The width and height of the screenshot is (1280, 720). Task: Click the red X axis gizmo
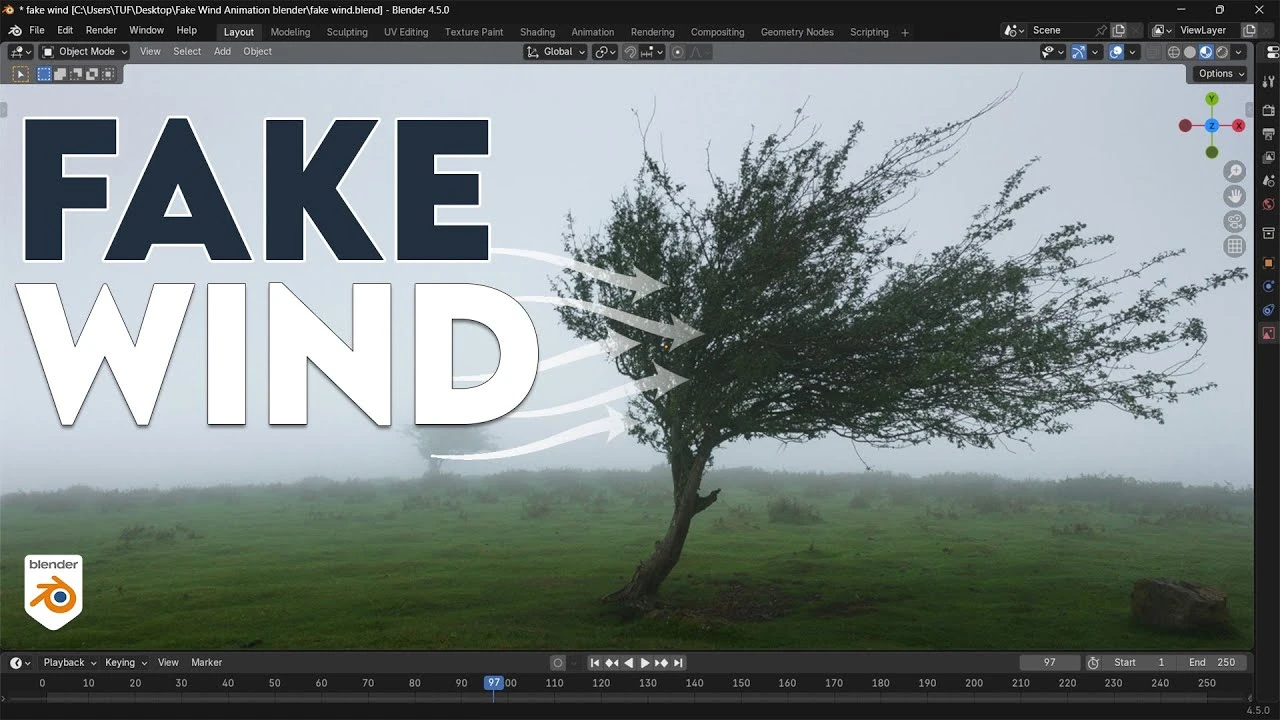pos(1239,126)
